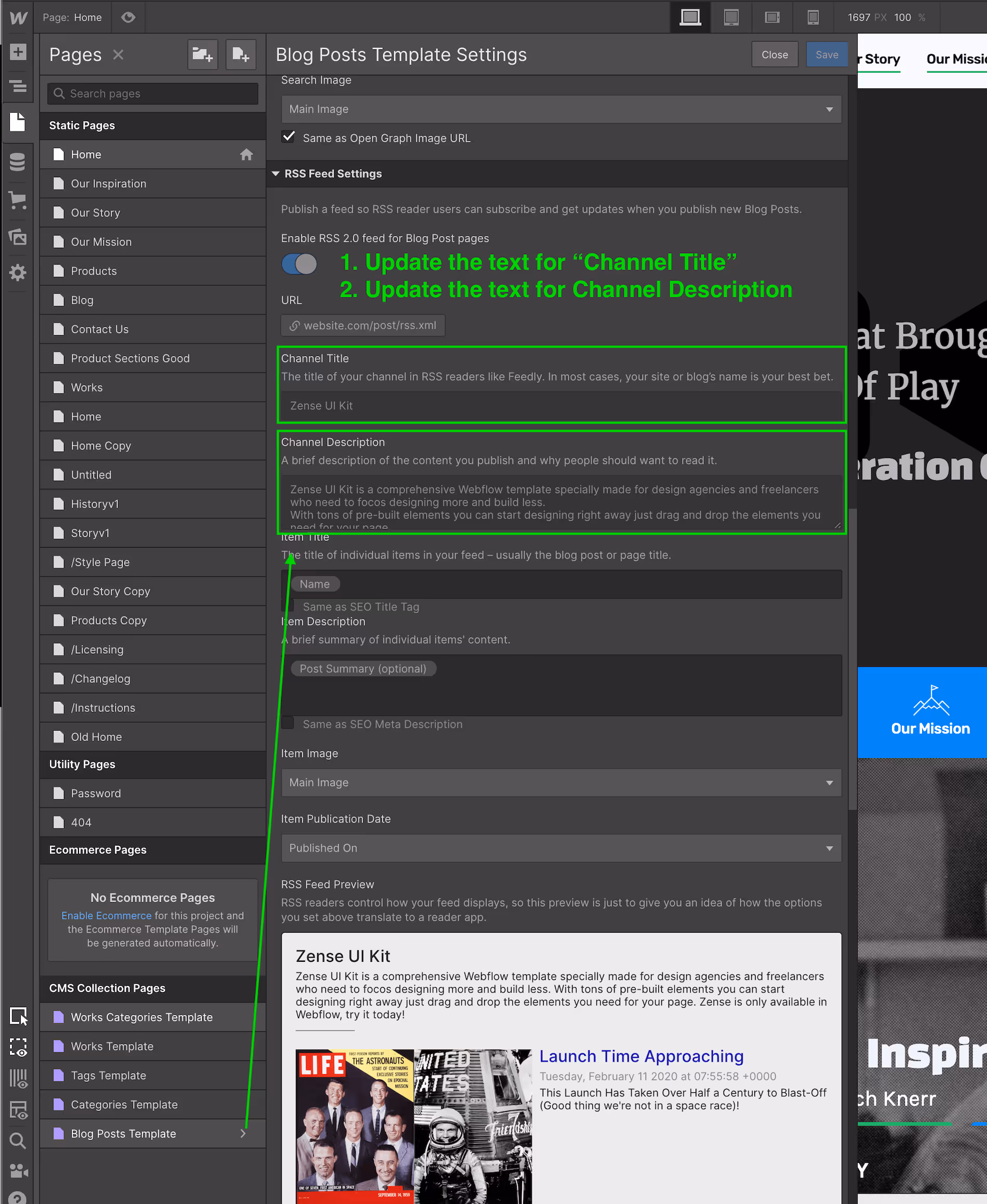987x1204 pixels.
Task: Click the Enable Ecommerce link
Action: click(106, 916)
